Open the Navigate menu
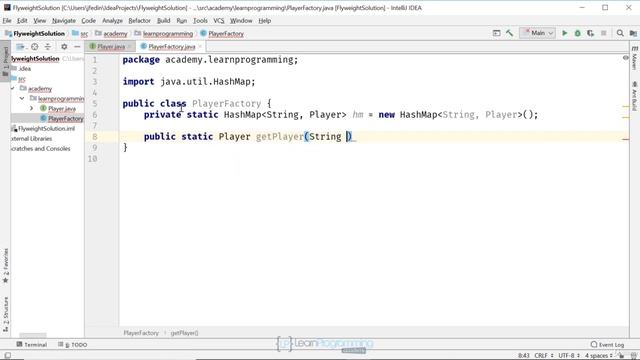This screenshot has width=640, height=360. [64, 20]
